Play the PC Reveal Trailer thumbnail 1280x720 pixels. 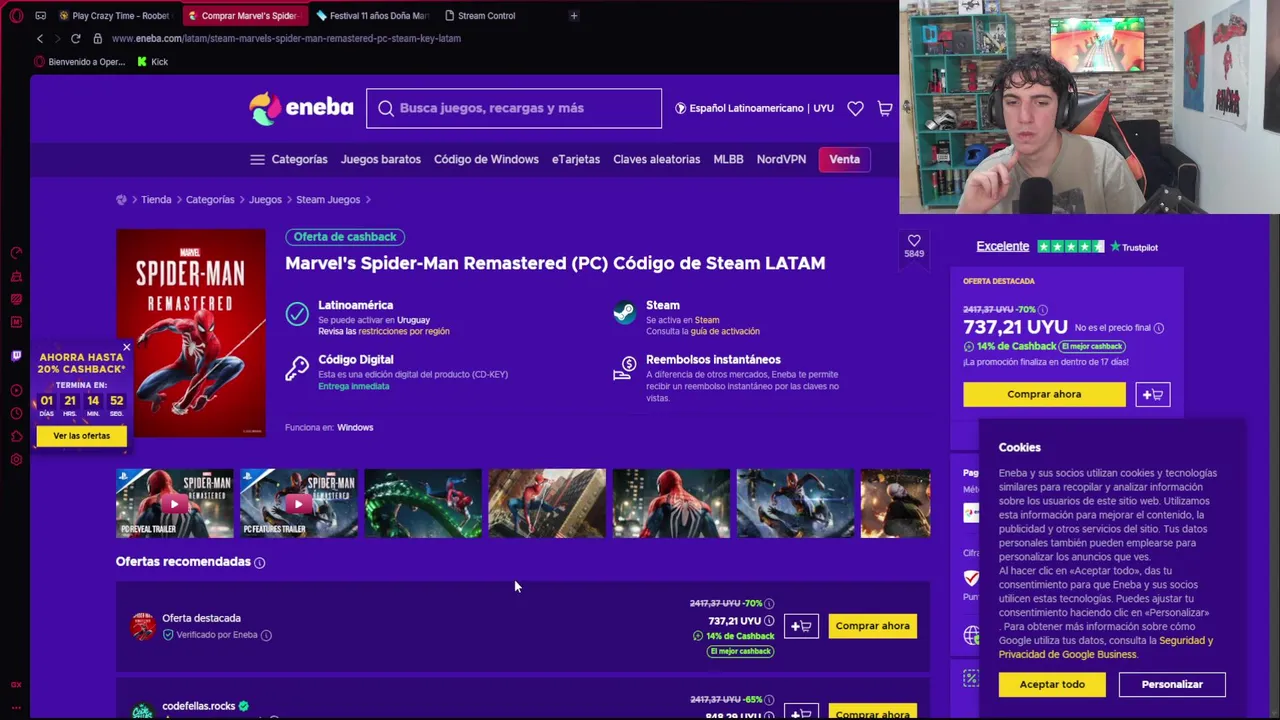[174, 503]
